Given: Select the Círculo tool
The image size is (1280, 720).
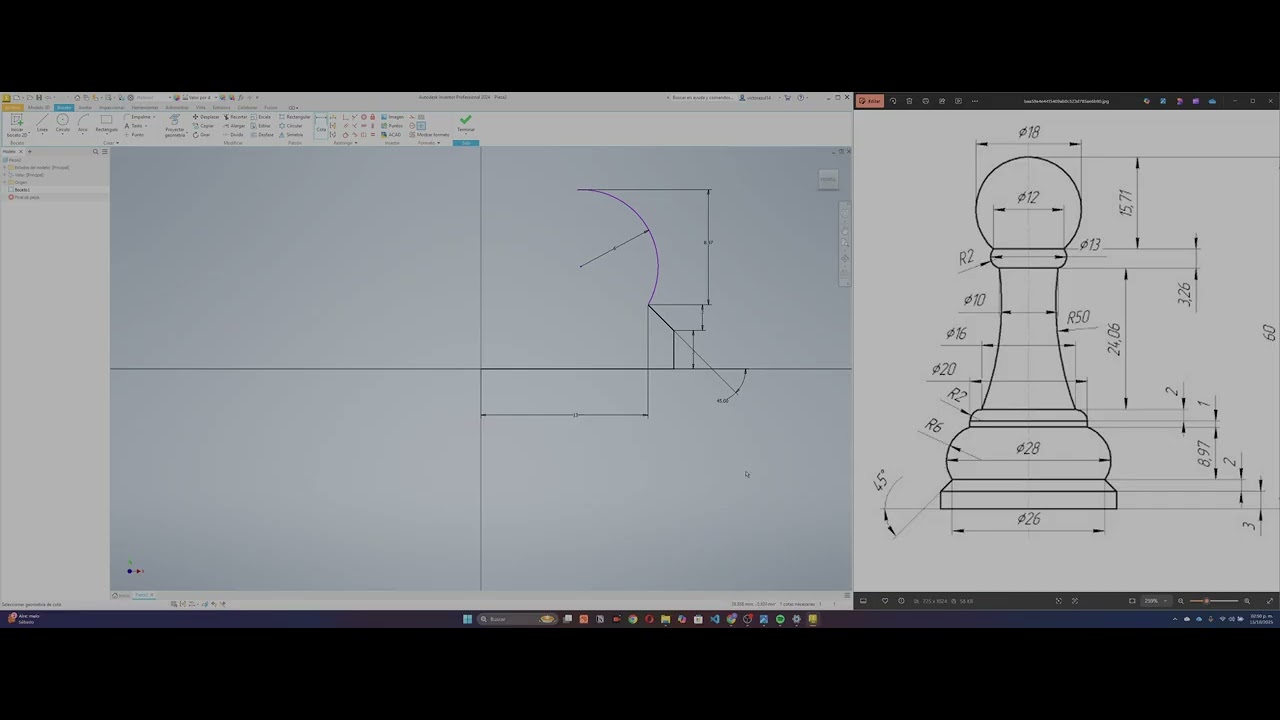Looking at the screenshot, I should click(62, 122).
